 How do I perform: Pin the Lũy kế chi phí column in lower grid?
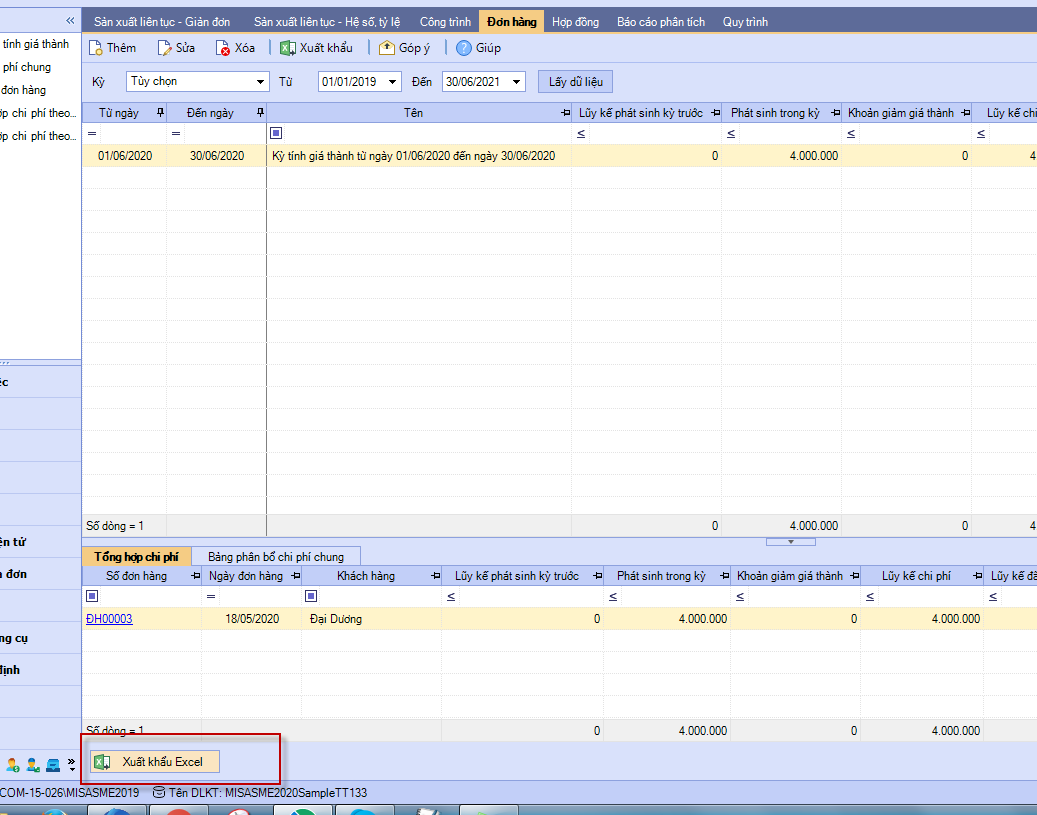click(977, 576)
